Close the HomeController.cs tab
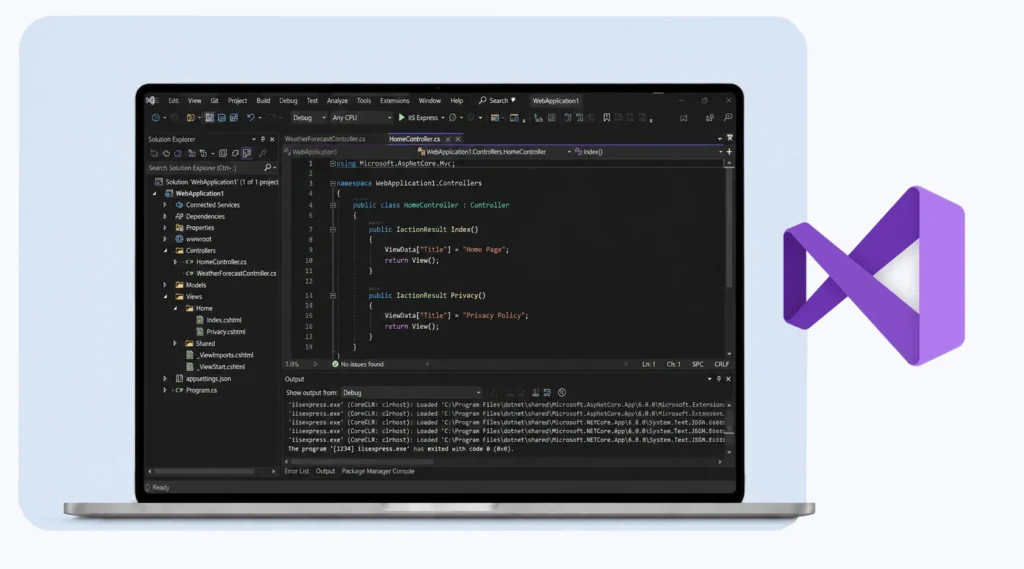1024x569 pixels. pos(458,139)
